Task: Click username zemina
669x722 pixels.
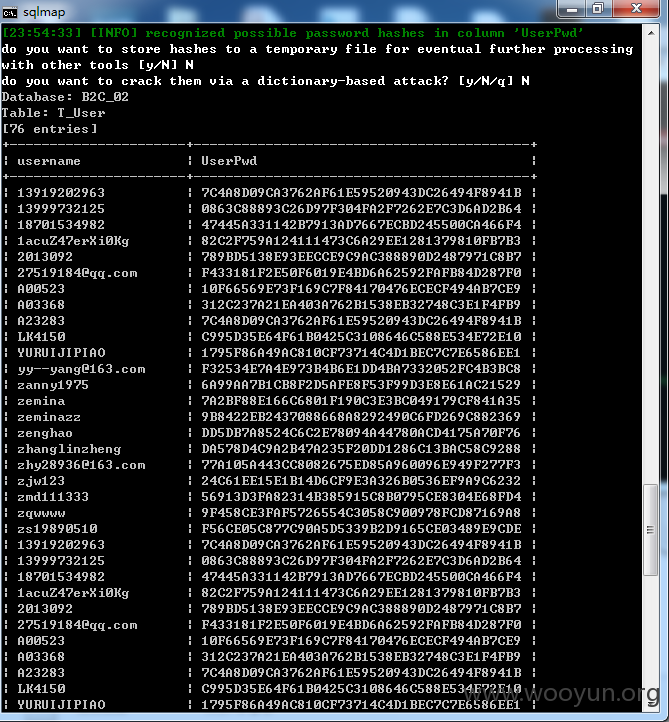Action: (x=41, y=401)
